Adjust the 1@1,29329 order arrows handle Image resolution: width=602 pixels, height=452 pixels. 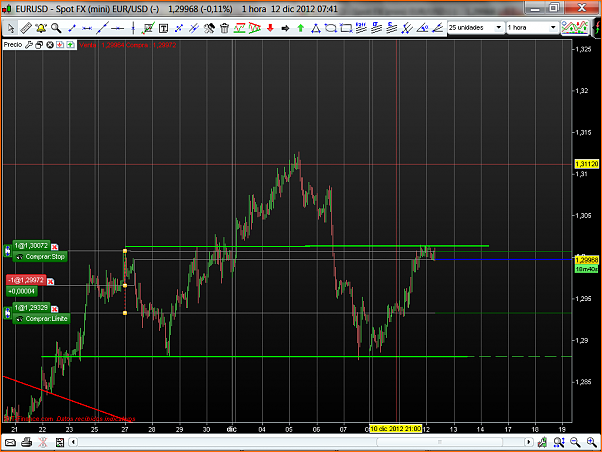7,313
